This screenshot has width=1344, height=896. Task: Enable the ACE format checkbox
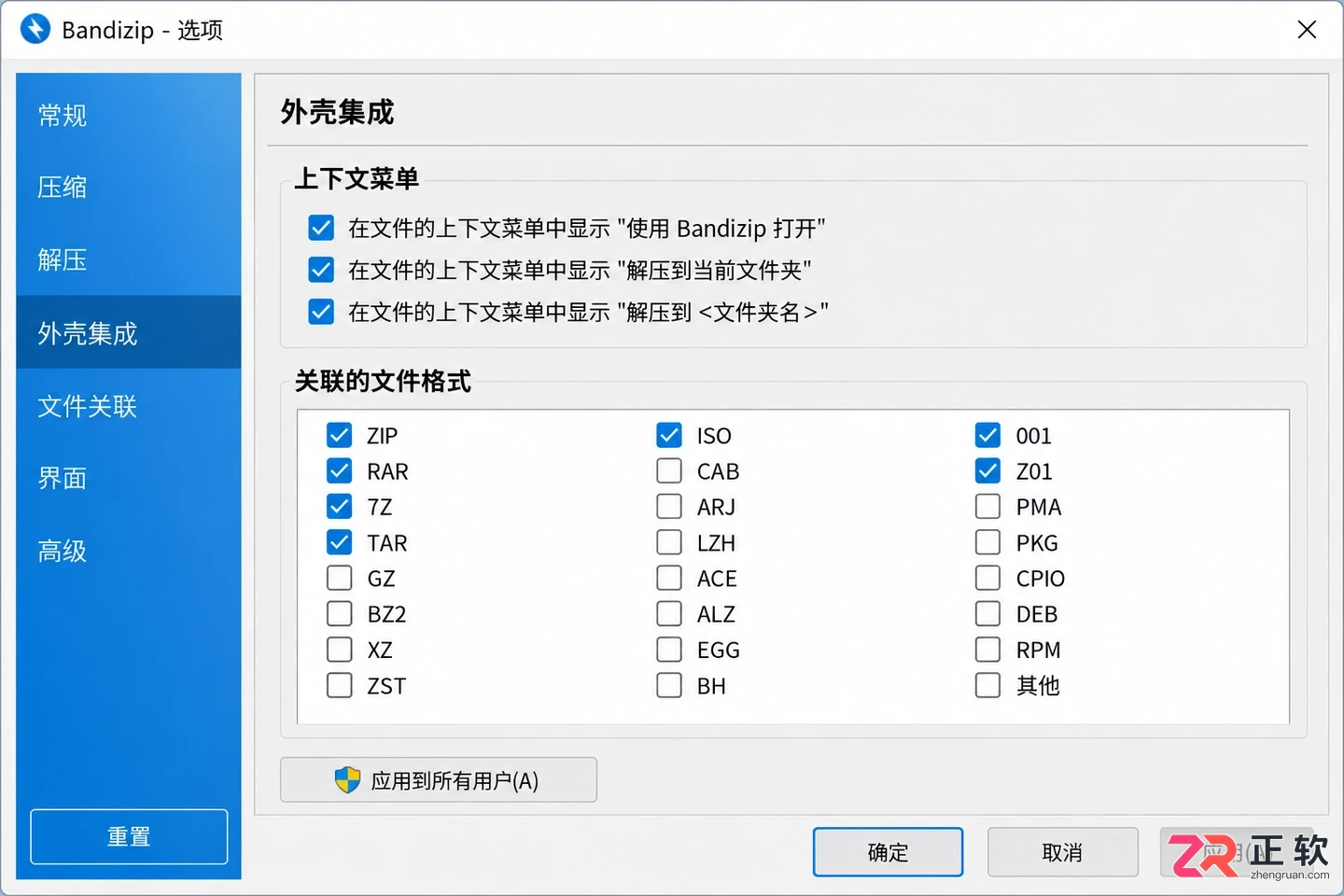point(669,578)
